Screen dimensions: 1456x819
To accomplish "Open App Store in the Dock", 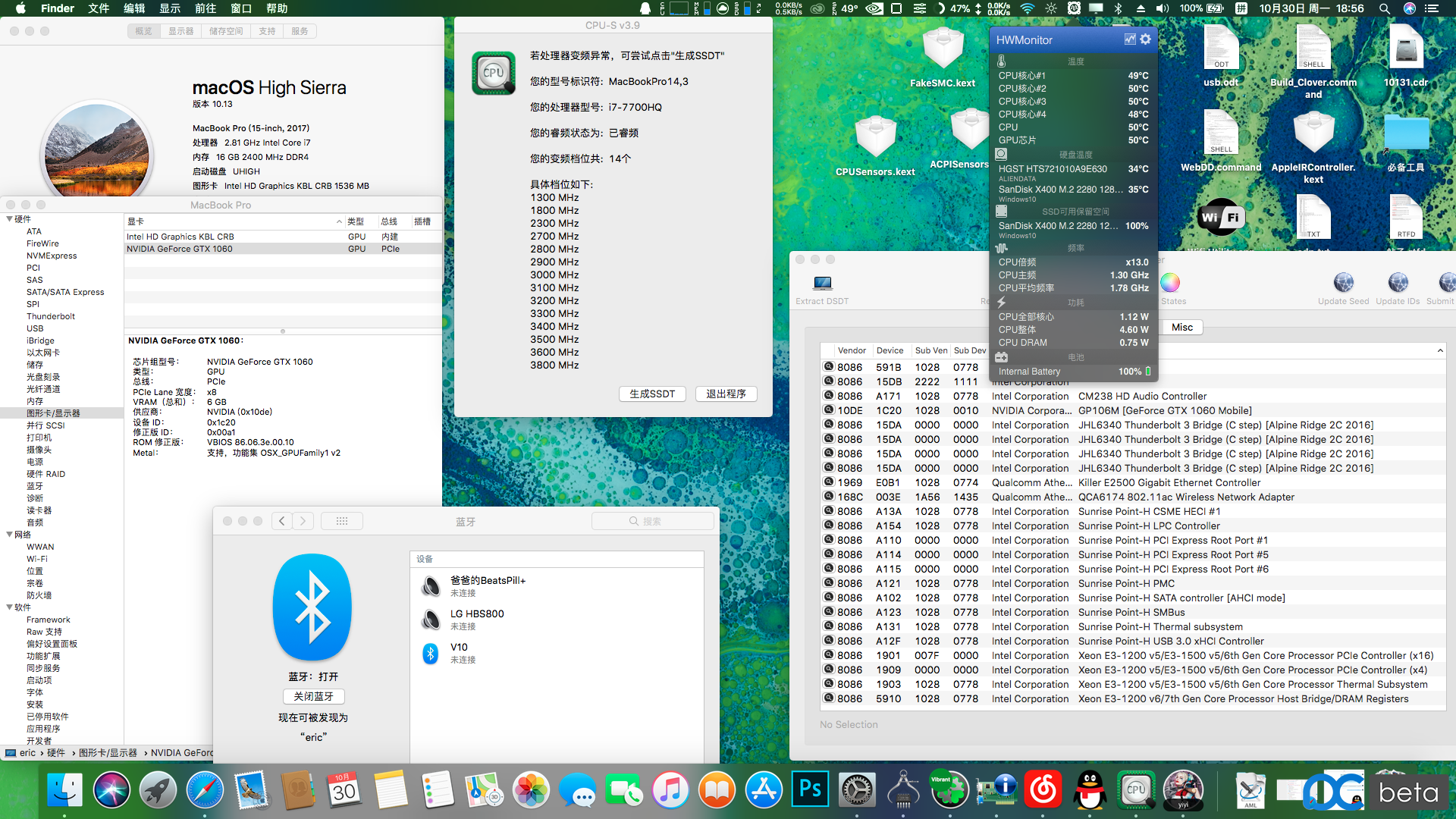I will (x=764, y=791).
